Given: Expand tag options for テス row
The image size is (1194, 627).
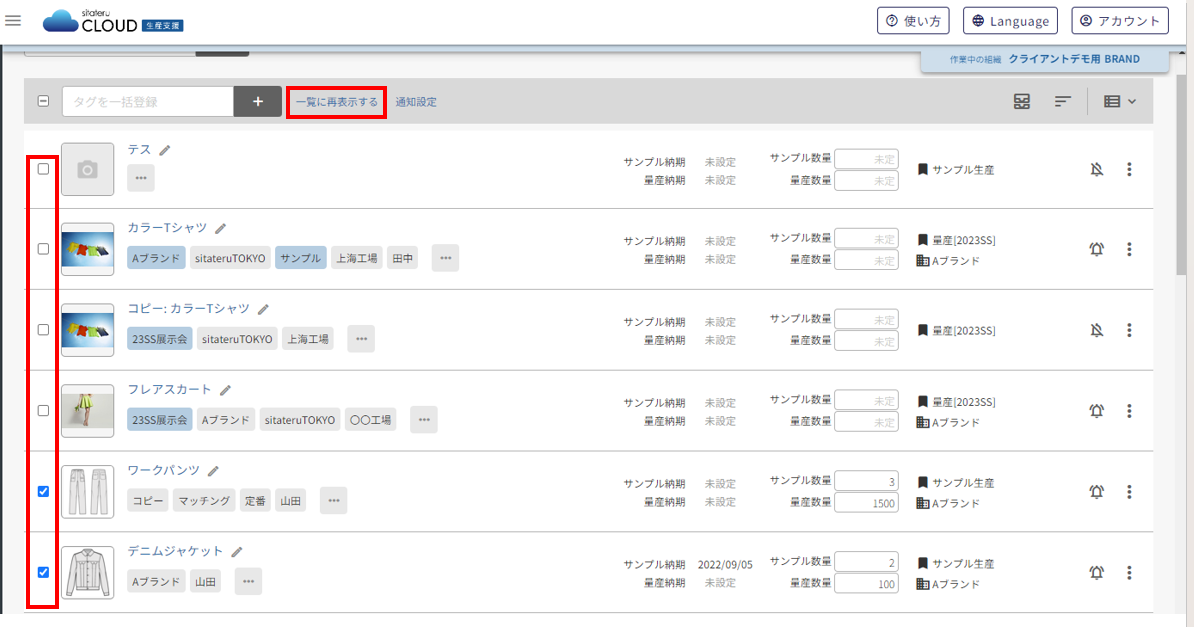Looking at the screenshot, I should [141, 178].
